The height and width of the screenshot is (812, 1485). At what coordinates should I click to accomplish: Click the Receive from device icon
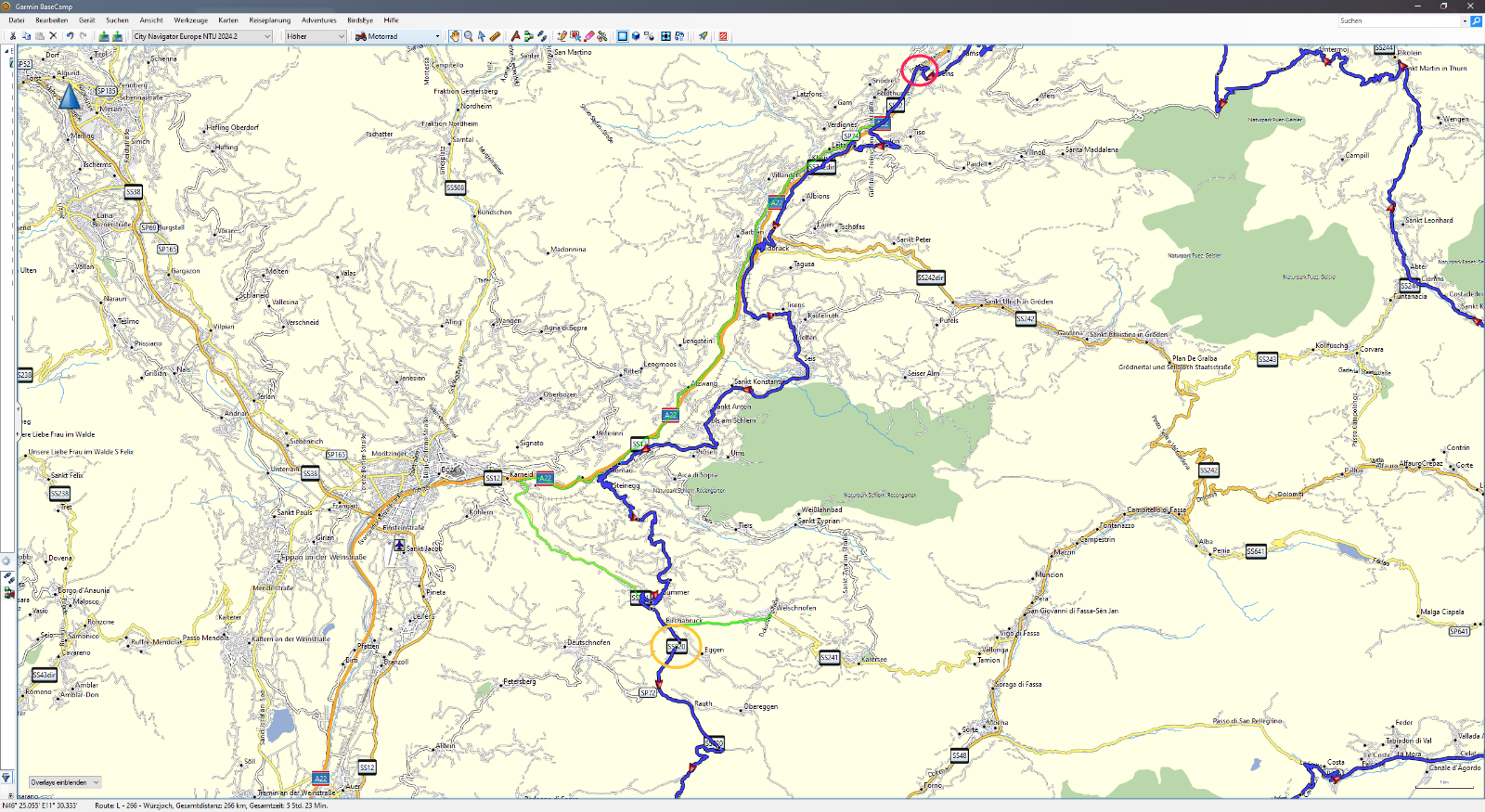point(118,36)
